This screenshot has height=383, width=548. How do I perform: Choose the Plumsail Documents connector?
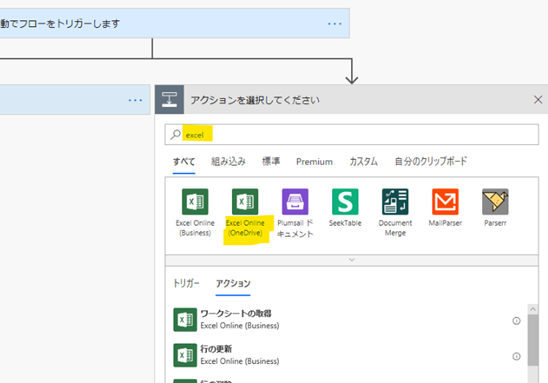[295, 213]
